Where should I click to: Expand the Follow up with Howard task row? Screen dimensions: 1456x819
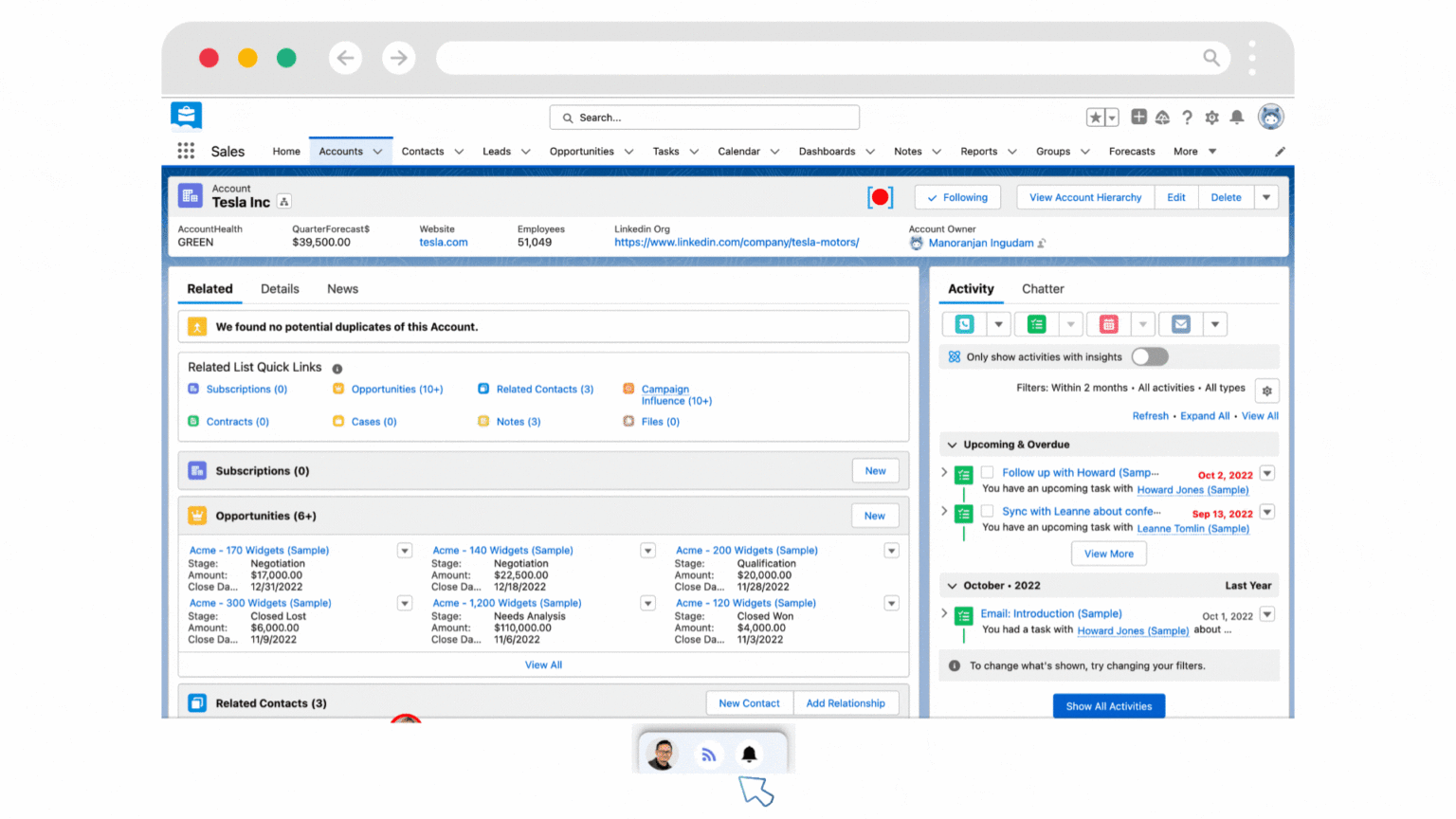tap(944, 472)
